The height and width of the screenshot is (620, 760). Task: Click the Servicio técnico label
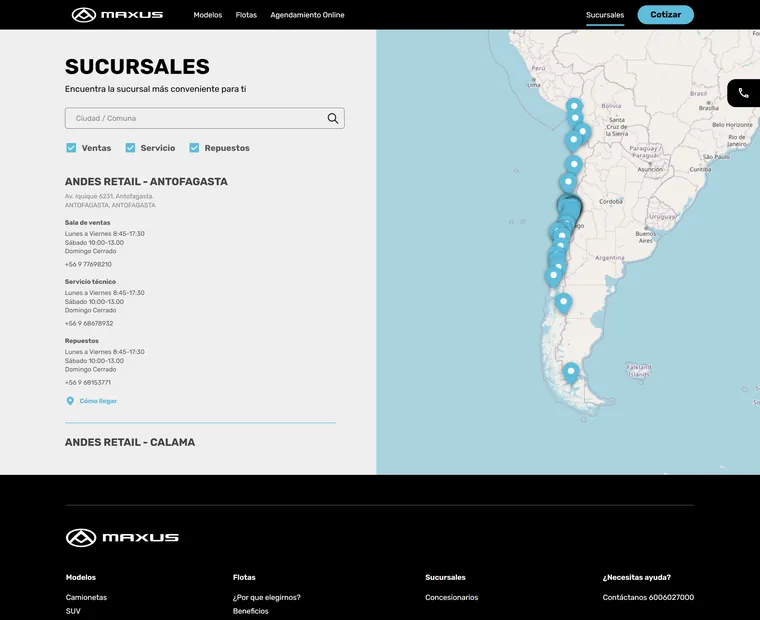coord(90,282)
